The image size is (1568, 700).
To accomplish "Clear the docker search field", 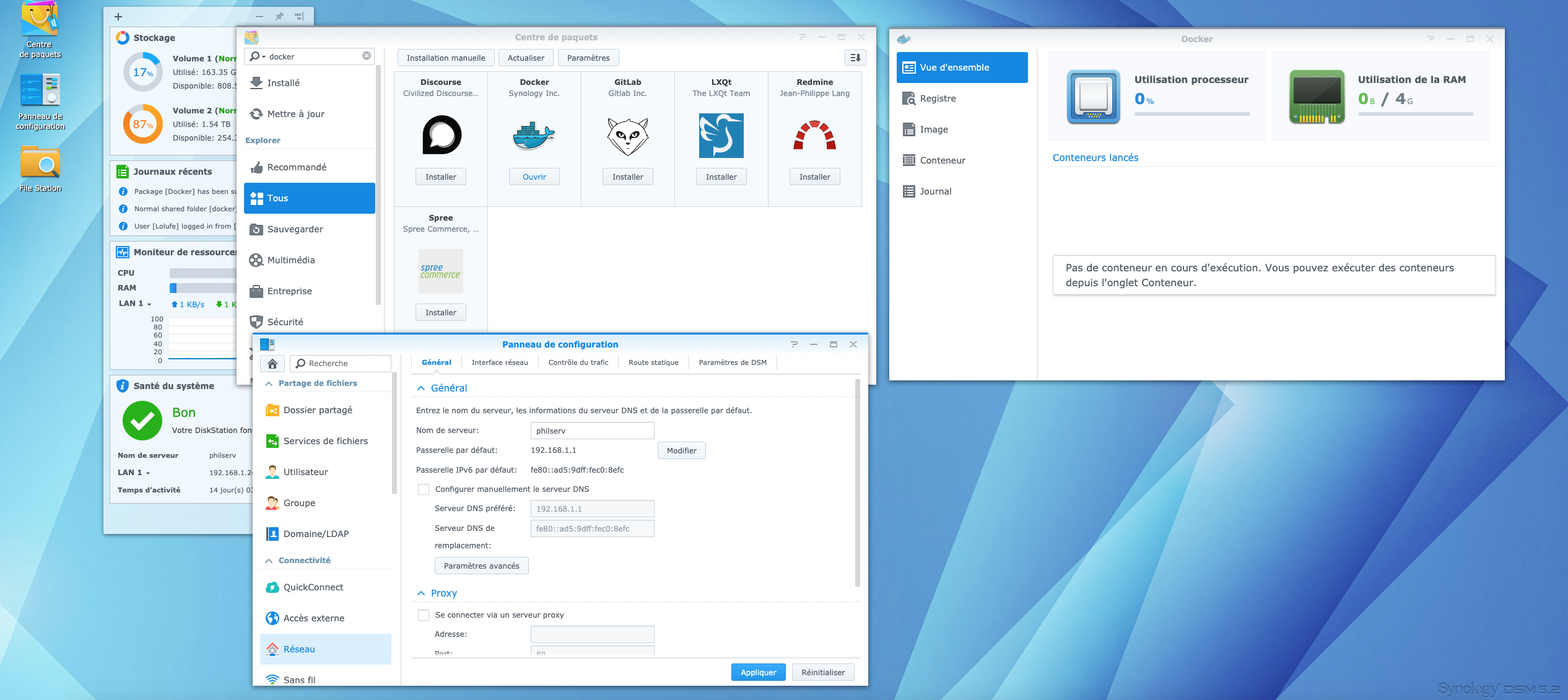I will [x=367, y=56].
